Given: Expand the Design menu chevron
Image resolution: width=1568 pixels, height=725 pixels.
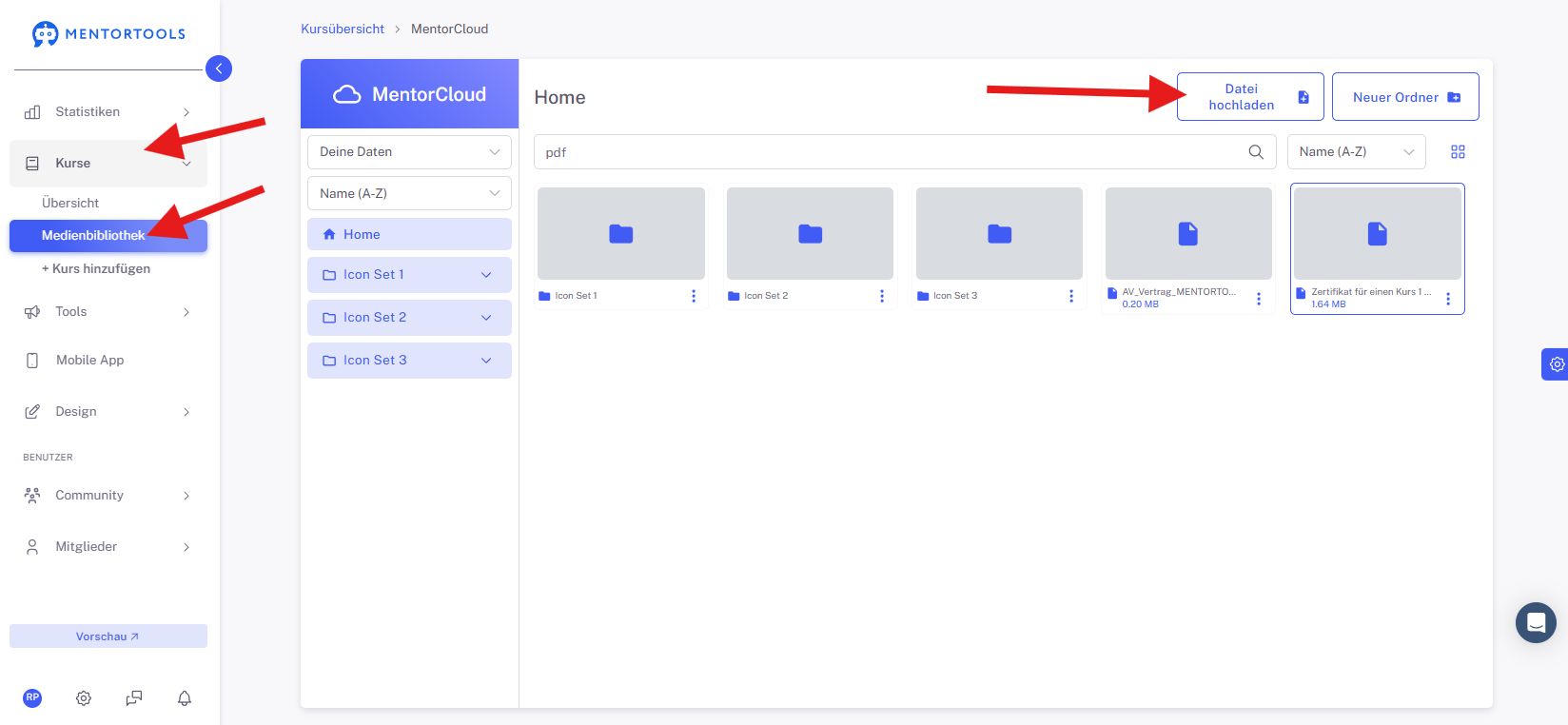Looking at the screenshot, I should (186, 412).
